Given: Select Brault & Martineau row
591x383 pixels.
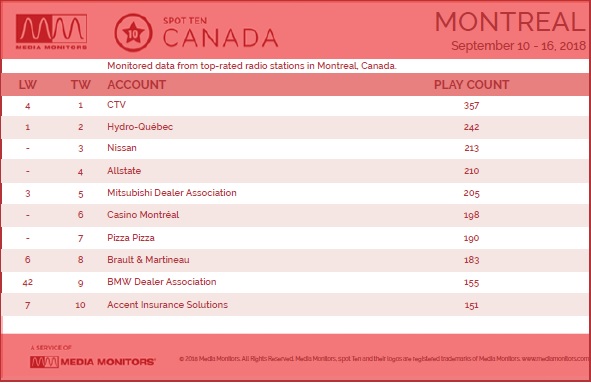Looking at the screenshot, I should point(296,260).
